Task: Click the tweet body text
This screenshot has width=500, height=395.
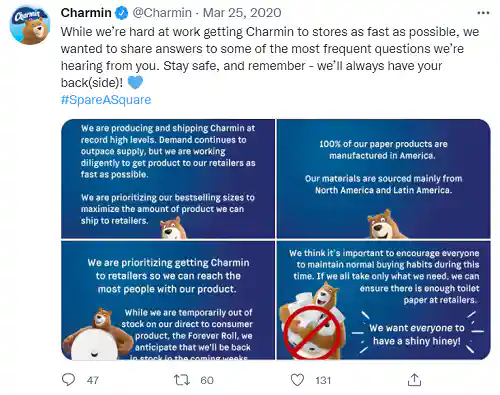Action: pyautogui.click(x=270, y=57)
